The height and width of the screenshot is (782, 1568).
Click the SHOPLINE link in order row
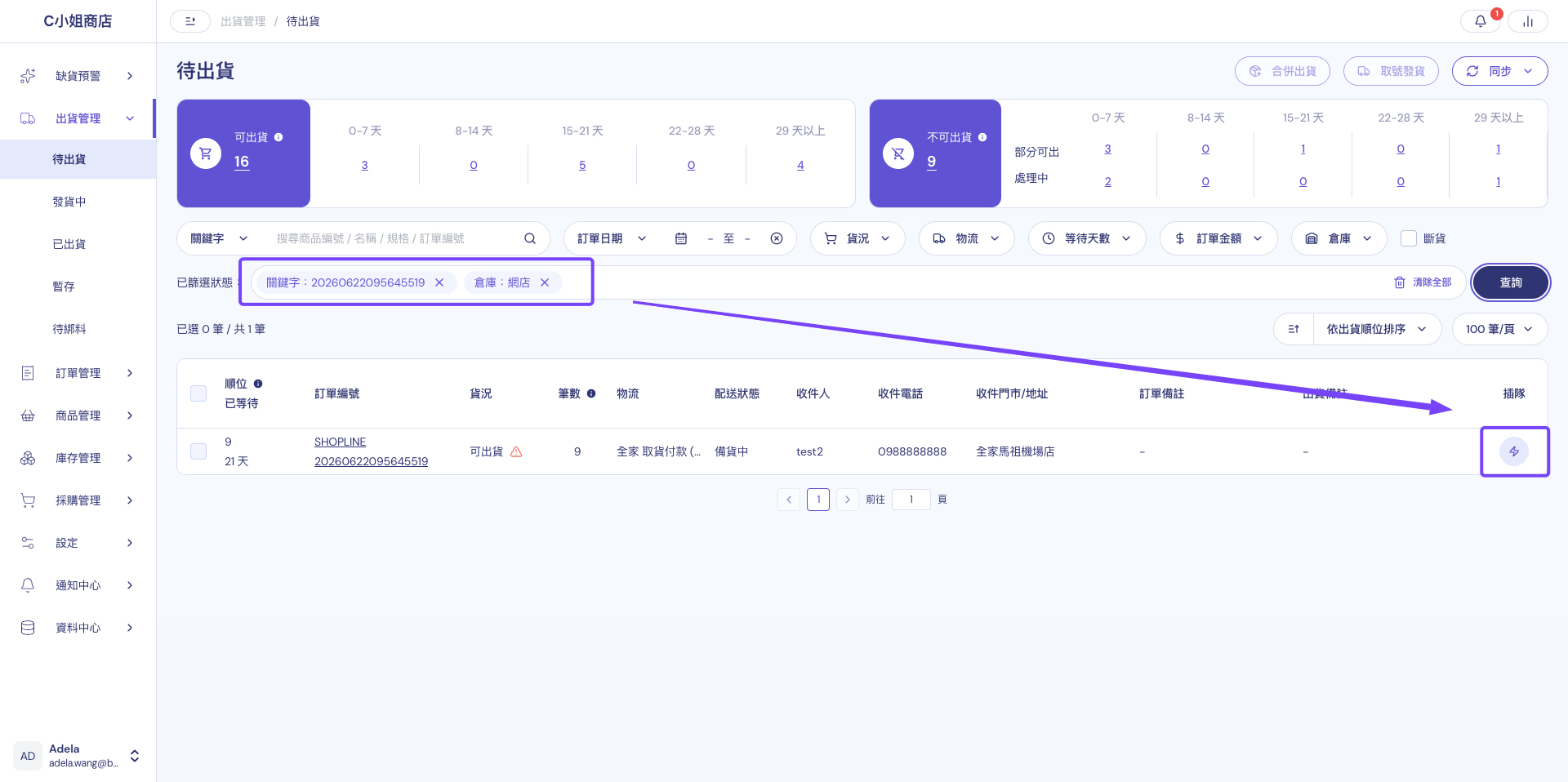tap(340, 442)
